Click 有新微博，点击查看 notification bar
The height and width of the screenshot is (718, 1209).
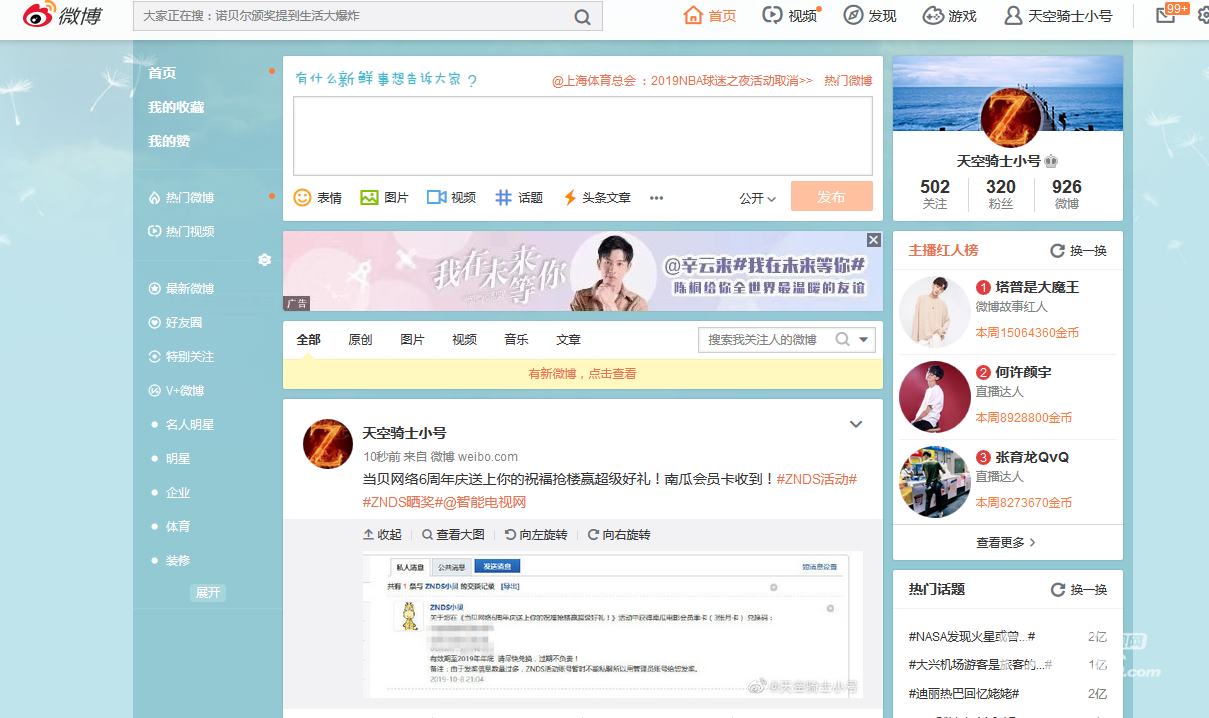[x=582, y=374]
